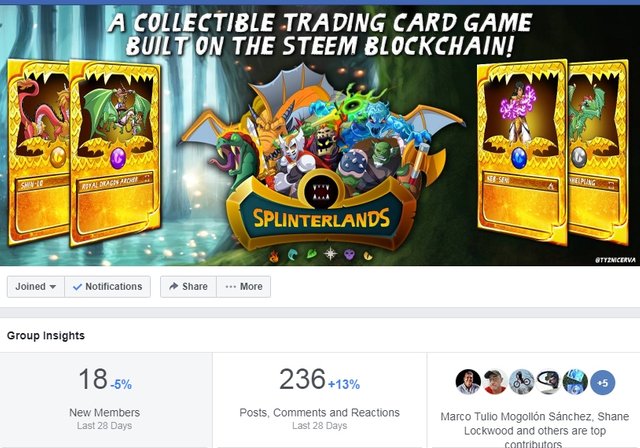Screen dimensions: 640x448
Task: Click the second contributor avatar with cap
Action: pos(495,382)
